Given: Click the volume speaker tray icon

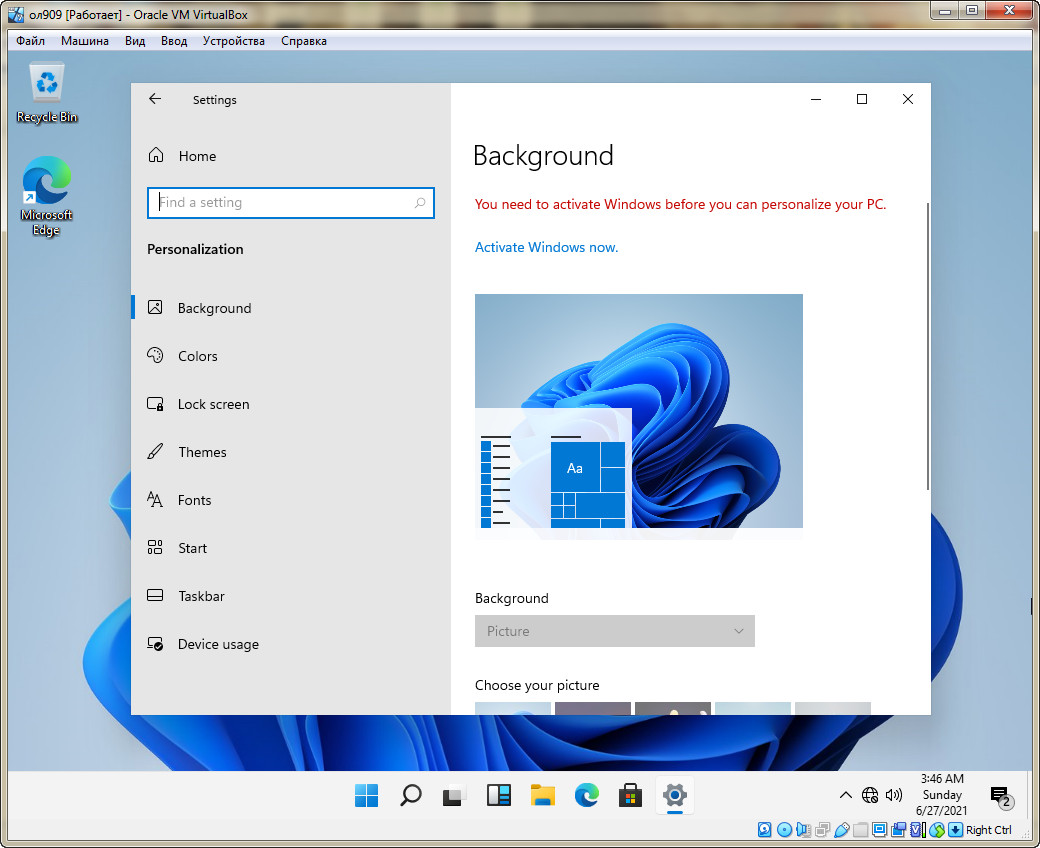Looking at the screenshot, I should (x=894, y=795).
